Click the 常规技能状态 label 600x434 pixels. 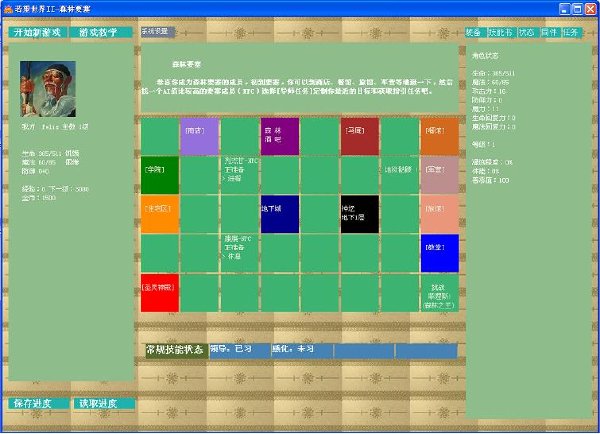[176, 350]
